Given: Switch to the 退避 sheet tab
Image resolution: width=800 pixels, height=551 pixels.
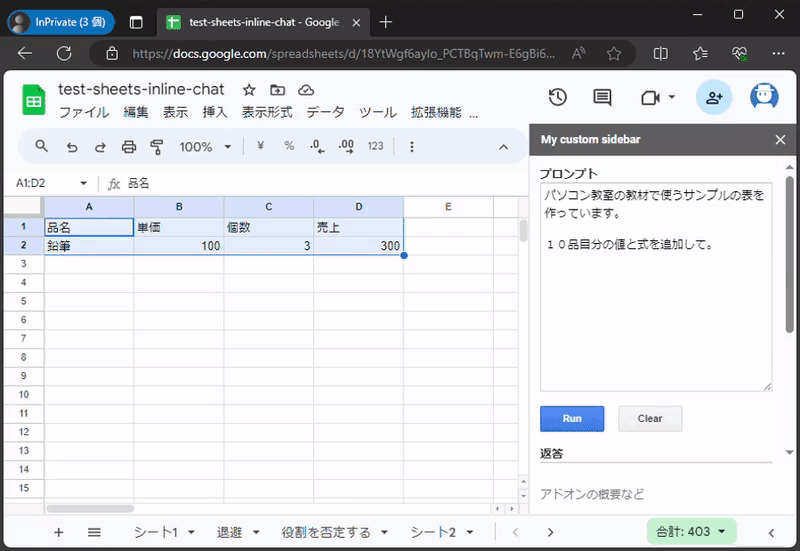Looking at the screenshot, I should 229,533.
